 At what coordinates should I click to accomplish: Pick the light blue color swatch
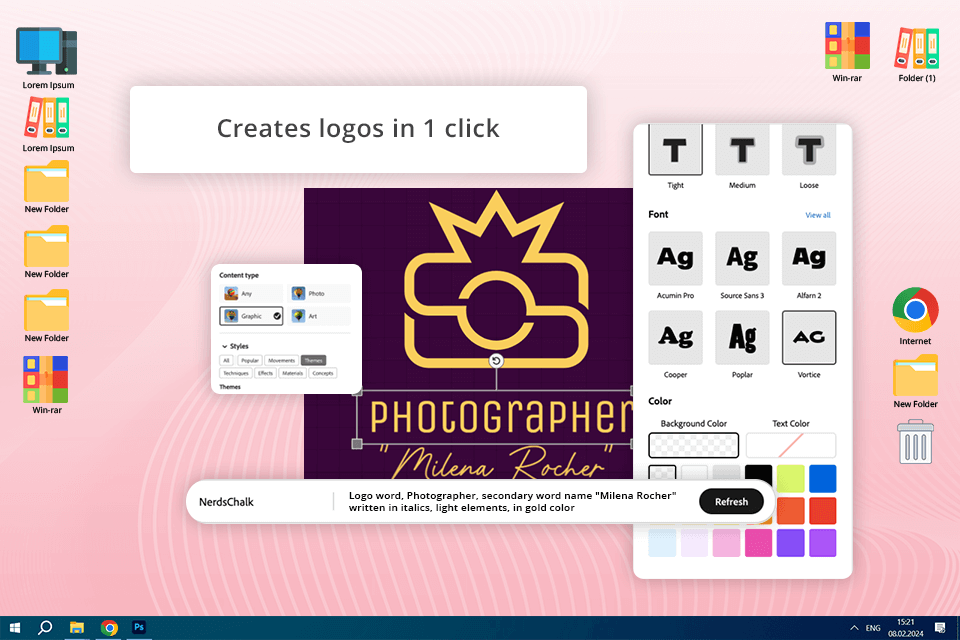coord(662,543)
